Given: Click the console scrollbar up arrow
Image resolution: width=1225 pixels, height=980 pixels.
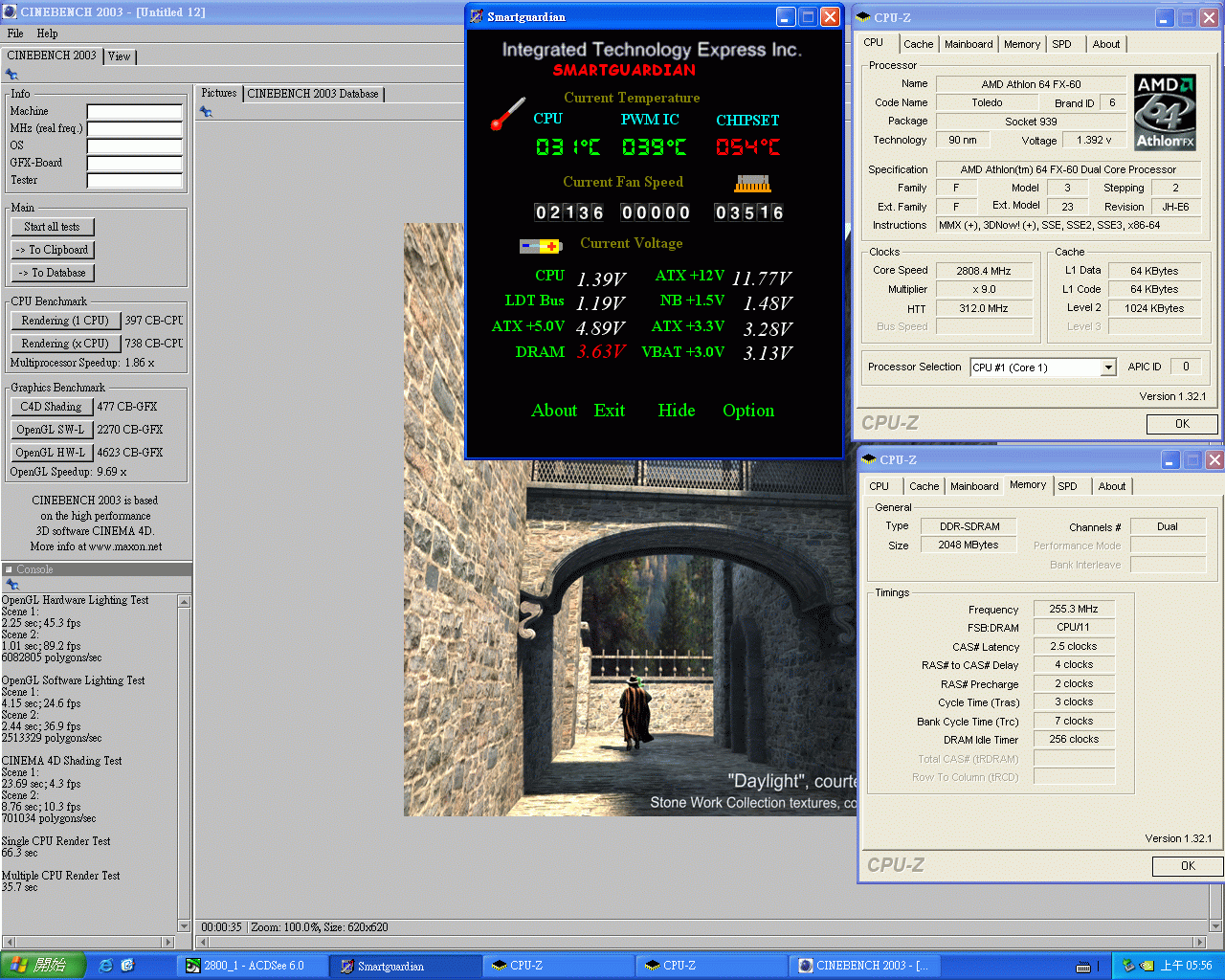Looking at the screenshot, I should pyautogui.click(x=184, y=602).
